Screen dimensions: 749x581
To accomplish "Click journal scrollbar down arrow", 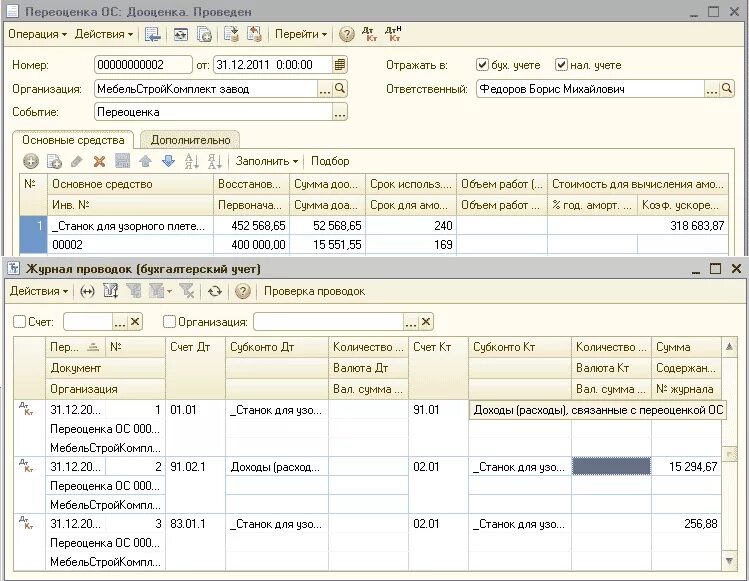I will pyautogui.click(x=729, y=560).
